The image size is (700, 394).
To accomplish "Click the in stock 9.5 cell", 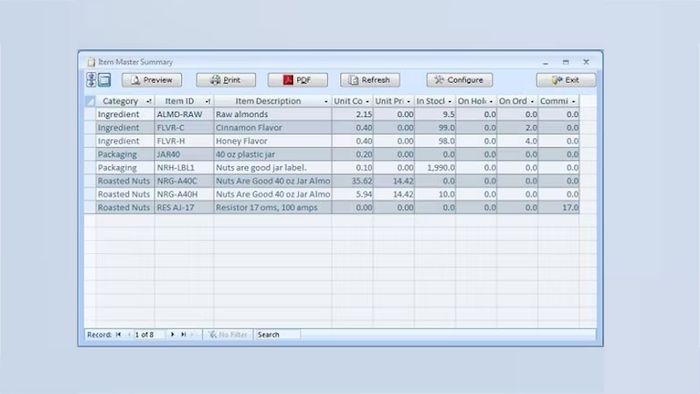I will [435, 114].
